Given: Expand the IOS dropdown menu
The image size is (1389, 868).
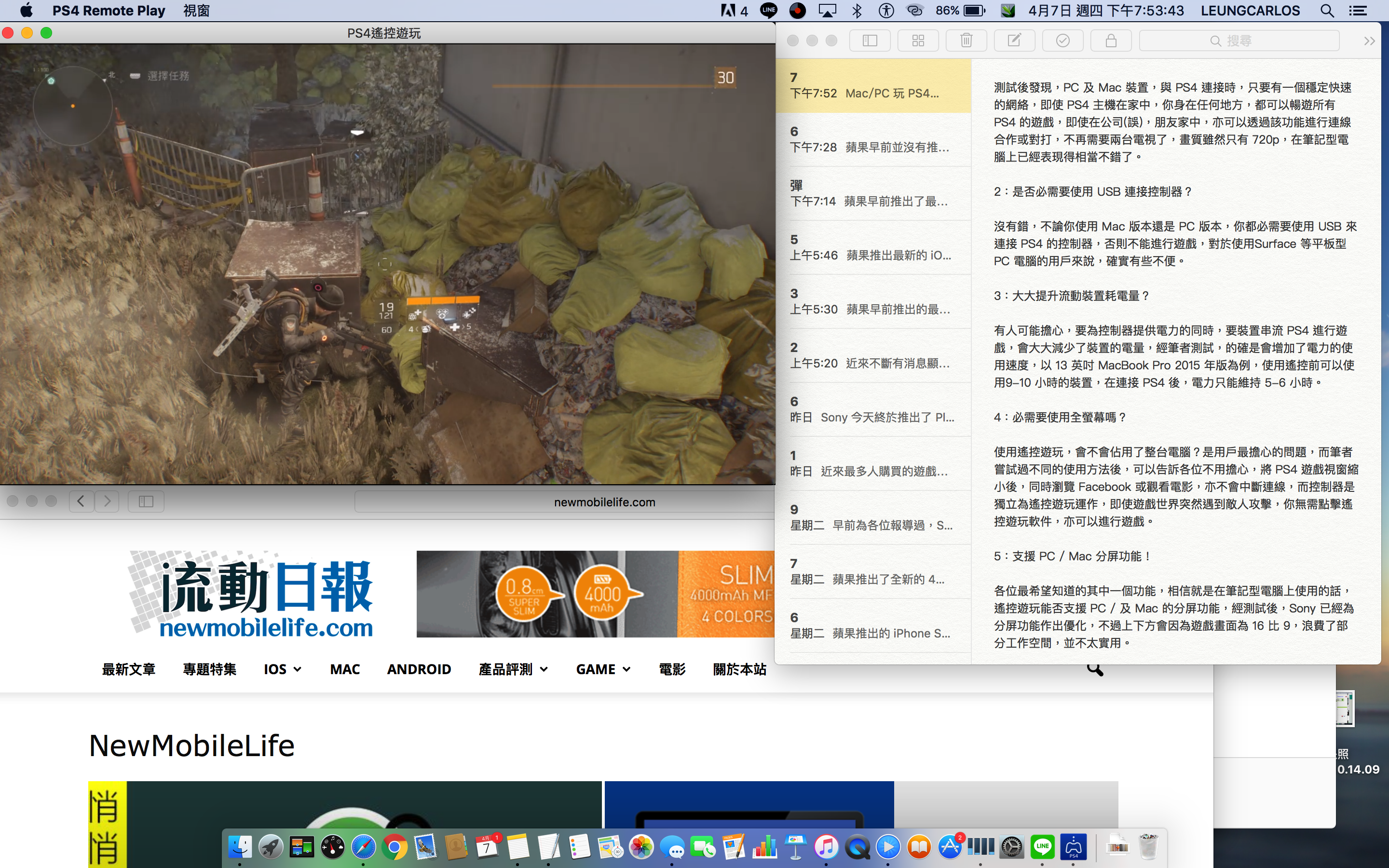Looking at the screenshot, I should 283,669.
